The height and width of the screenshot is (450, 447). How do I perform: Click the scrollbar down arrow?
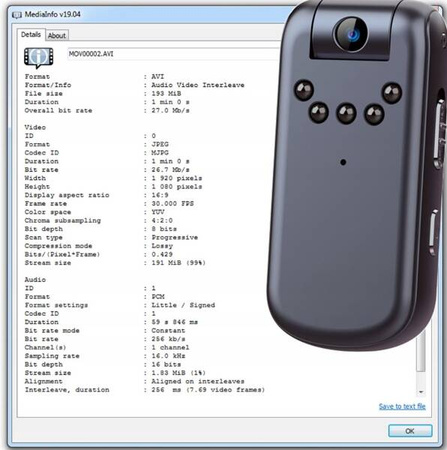point(421,392)
